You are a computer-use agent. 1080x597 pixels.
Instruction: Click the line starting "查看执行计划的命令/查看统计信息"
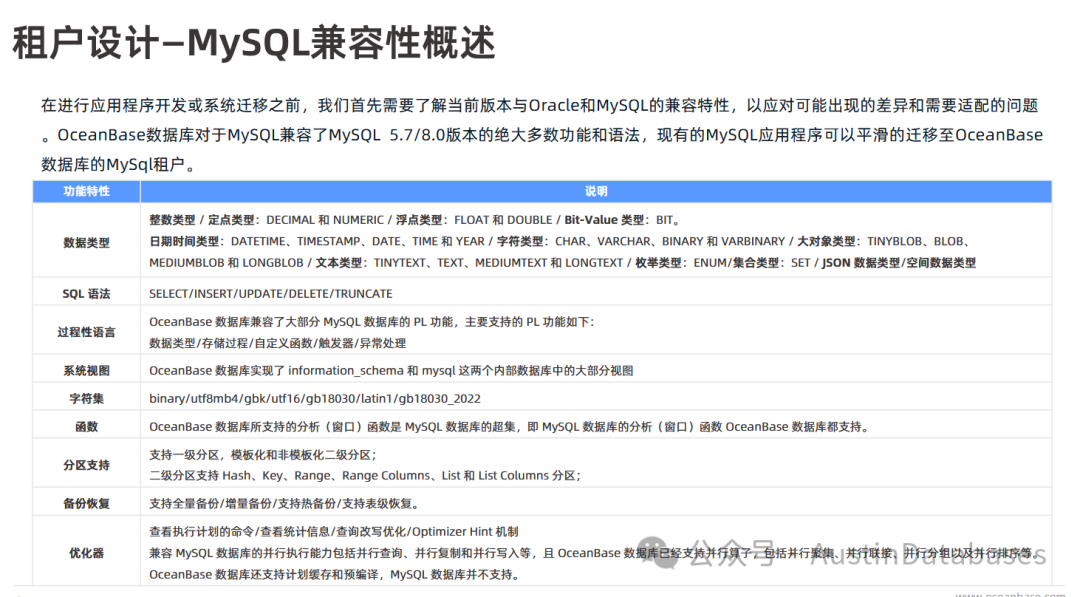(x=334, y=532)
